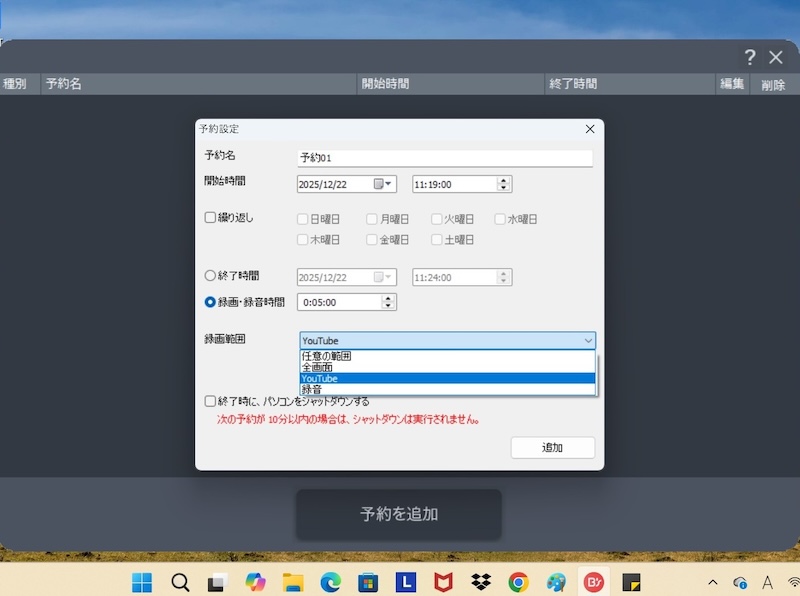Open Microsoft Copilot from the taskbar
Screen dimensions: 800x596
tap(255, 582)
